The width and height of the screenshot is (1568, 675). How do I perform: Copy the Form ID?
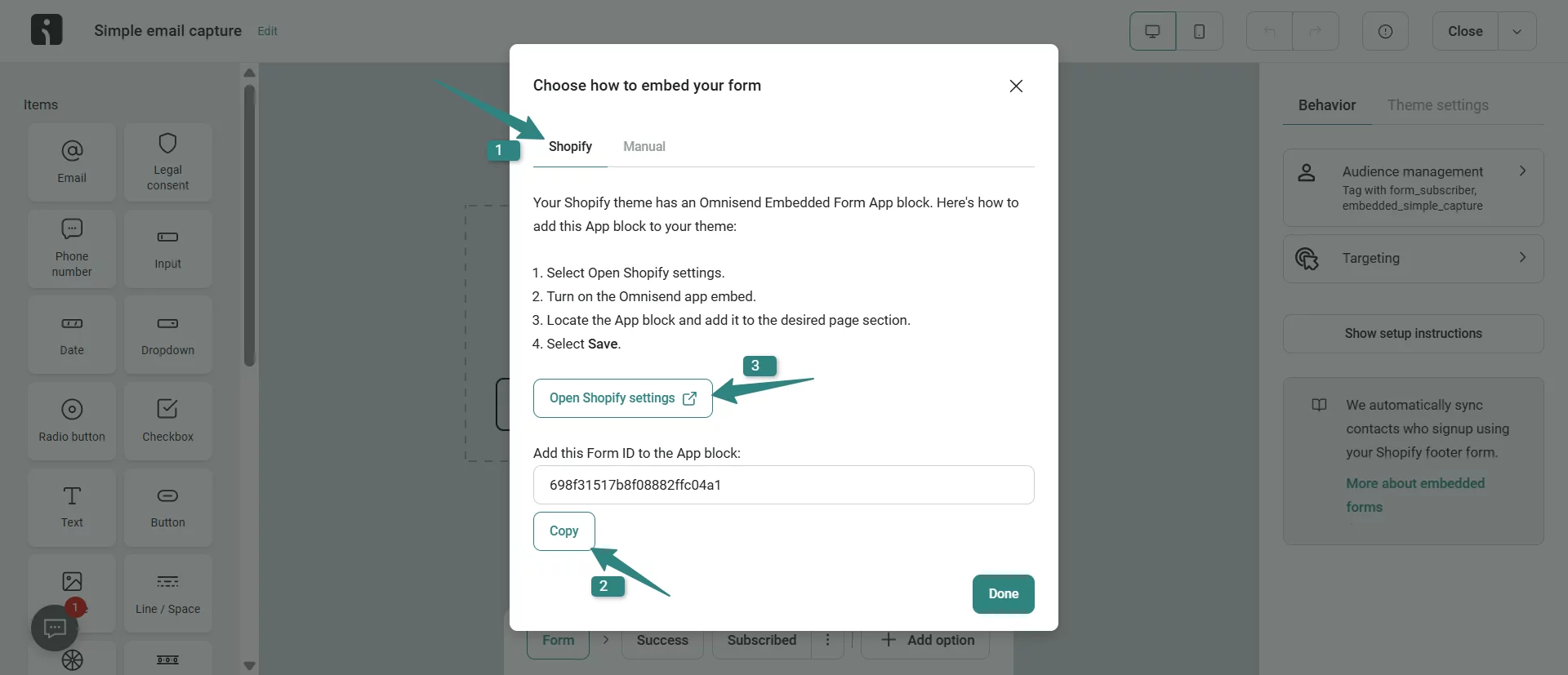point(563,531)
